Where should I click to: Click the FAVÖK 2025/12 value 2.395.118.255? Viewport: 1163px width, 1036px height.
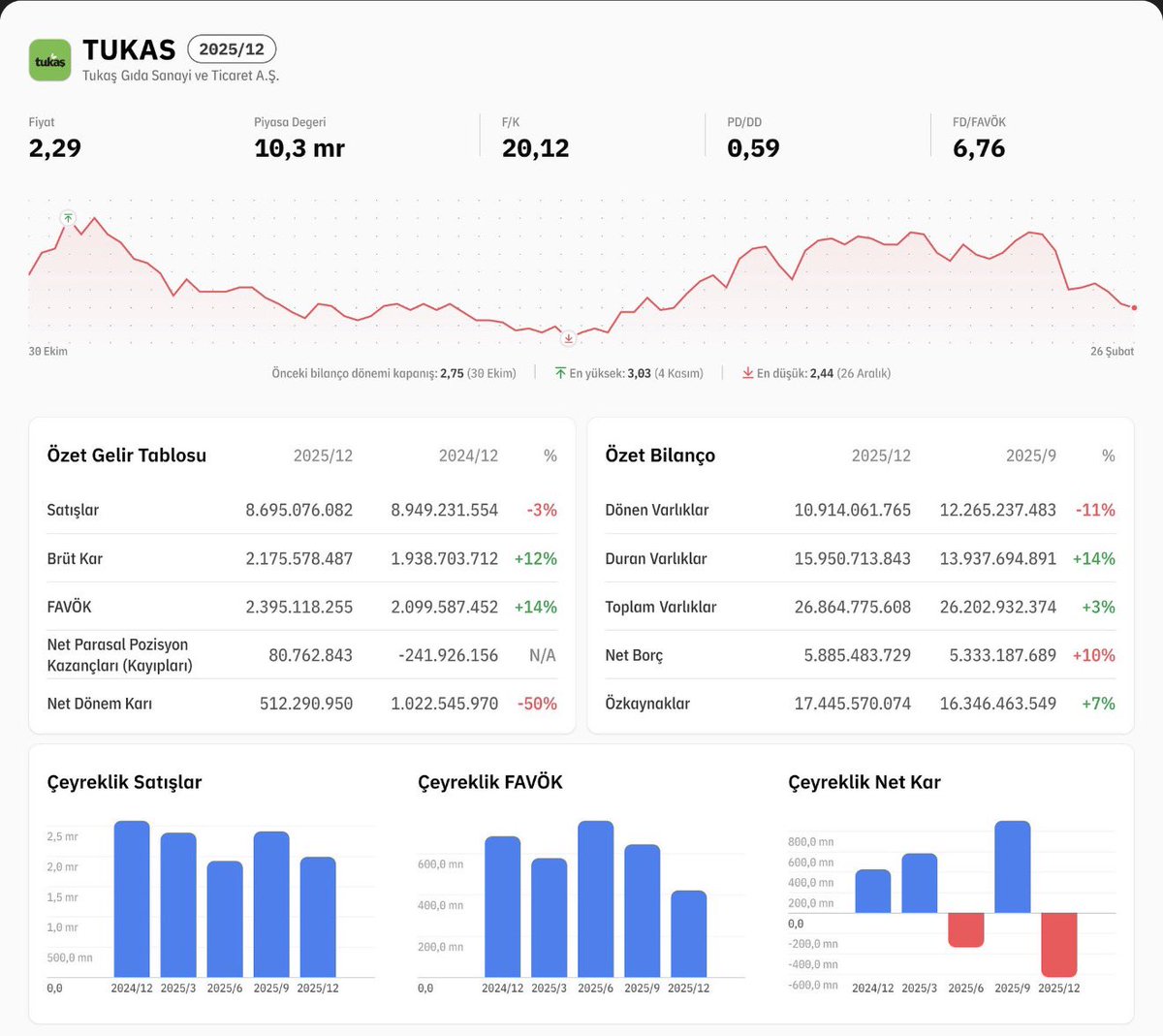[299, 607]
